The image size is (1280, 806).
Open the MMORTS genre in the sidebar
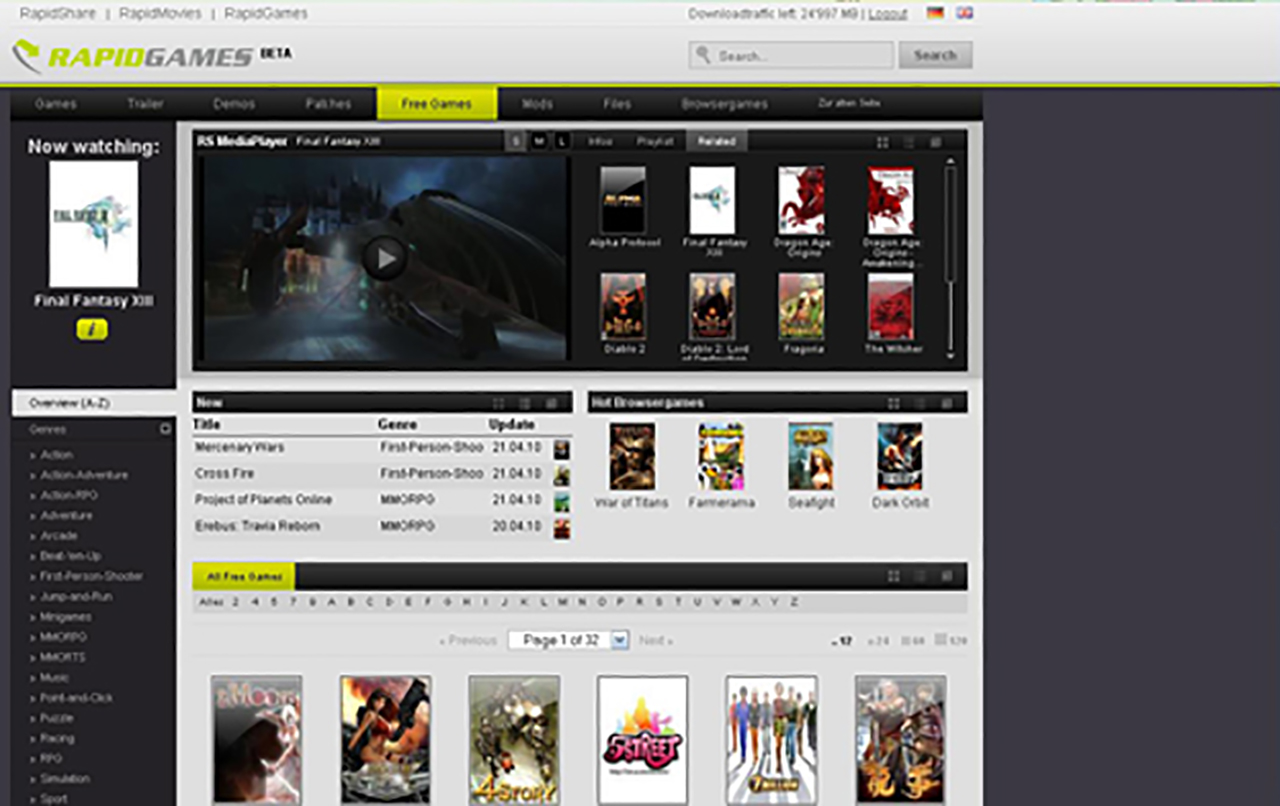(62, 657)
